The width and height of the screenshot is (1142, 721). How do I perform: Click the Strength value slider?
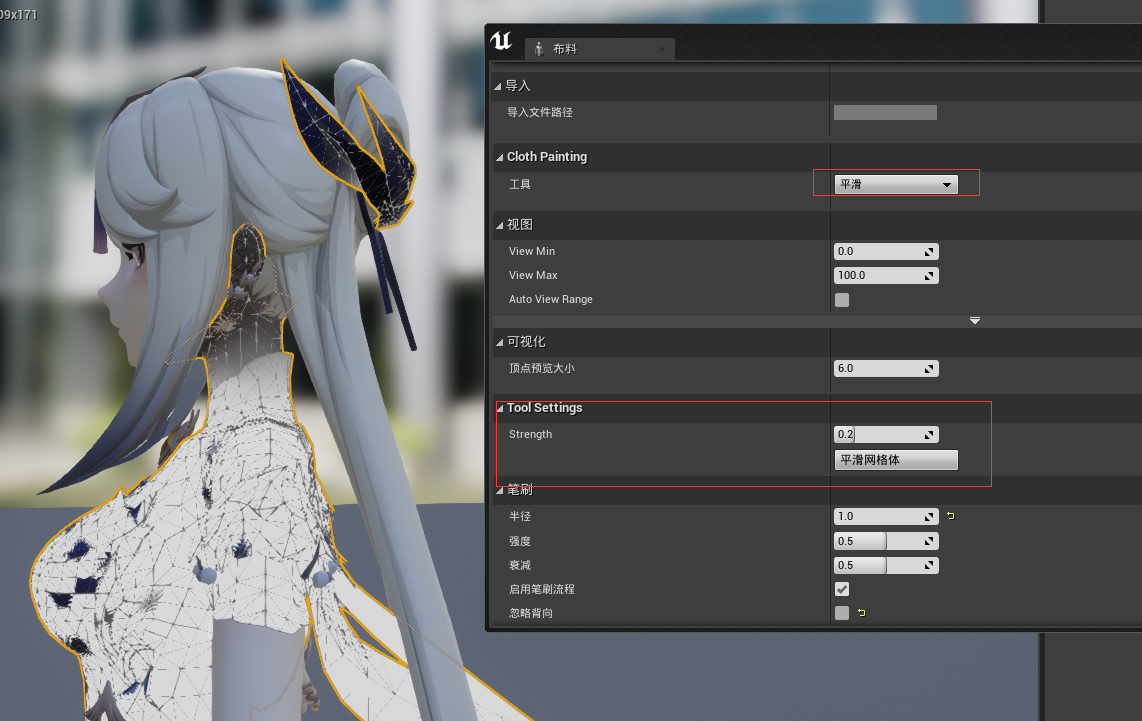886,434
